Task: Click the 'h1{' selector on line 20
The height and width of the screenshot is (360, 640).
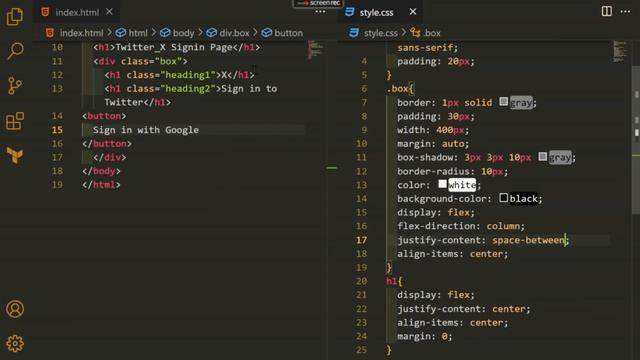Action: [394, 281]
